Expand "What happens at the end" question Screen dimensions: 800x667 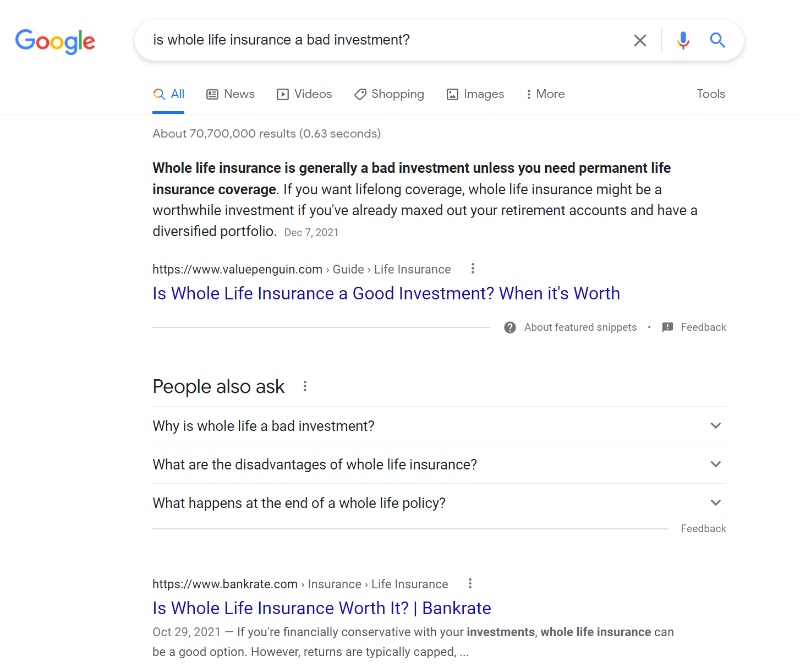point(715,503)
